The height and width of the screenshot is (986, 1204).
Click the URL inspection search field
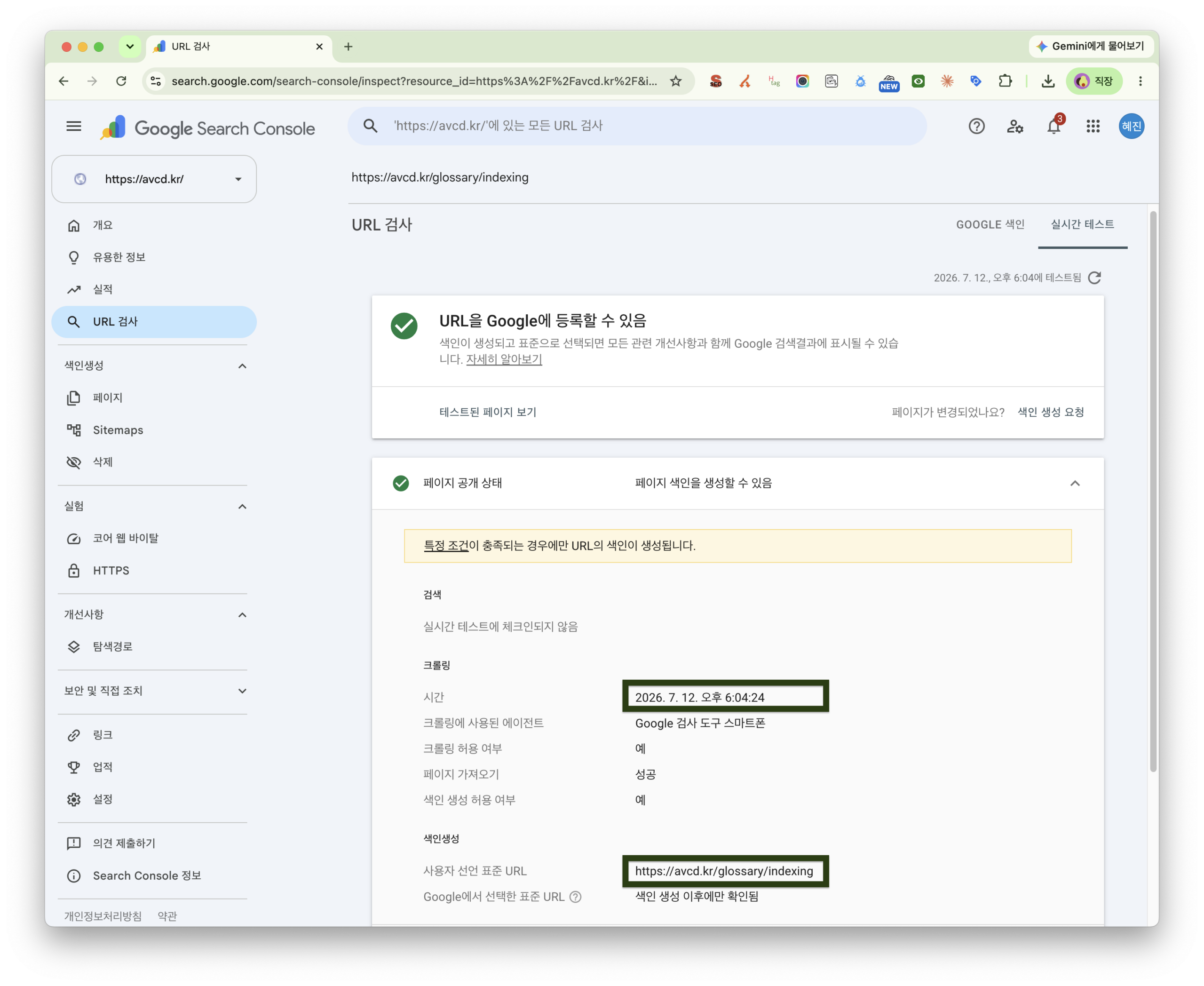[637, 126]
